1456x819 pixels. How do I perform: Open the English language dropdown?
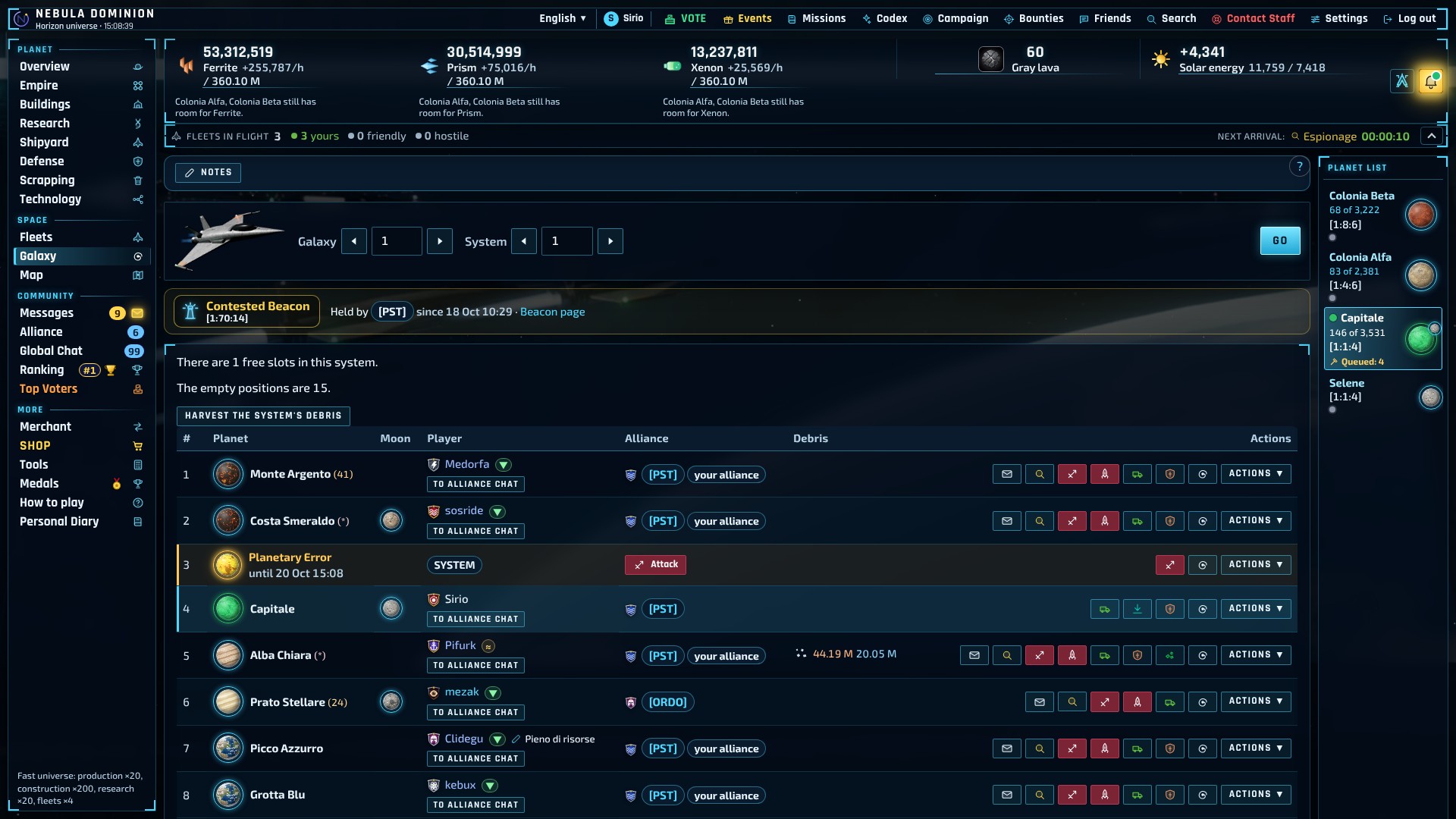(563, 18)
